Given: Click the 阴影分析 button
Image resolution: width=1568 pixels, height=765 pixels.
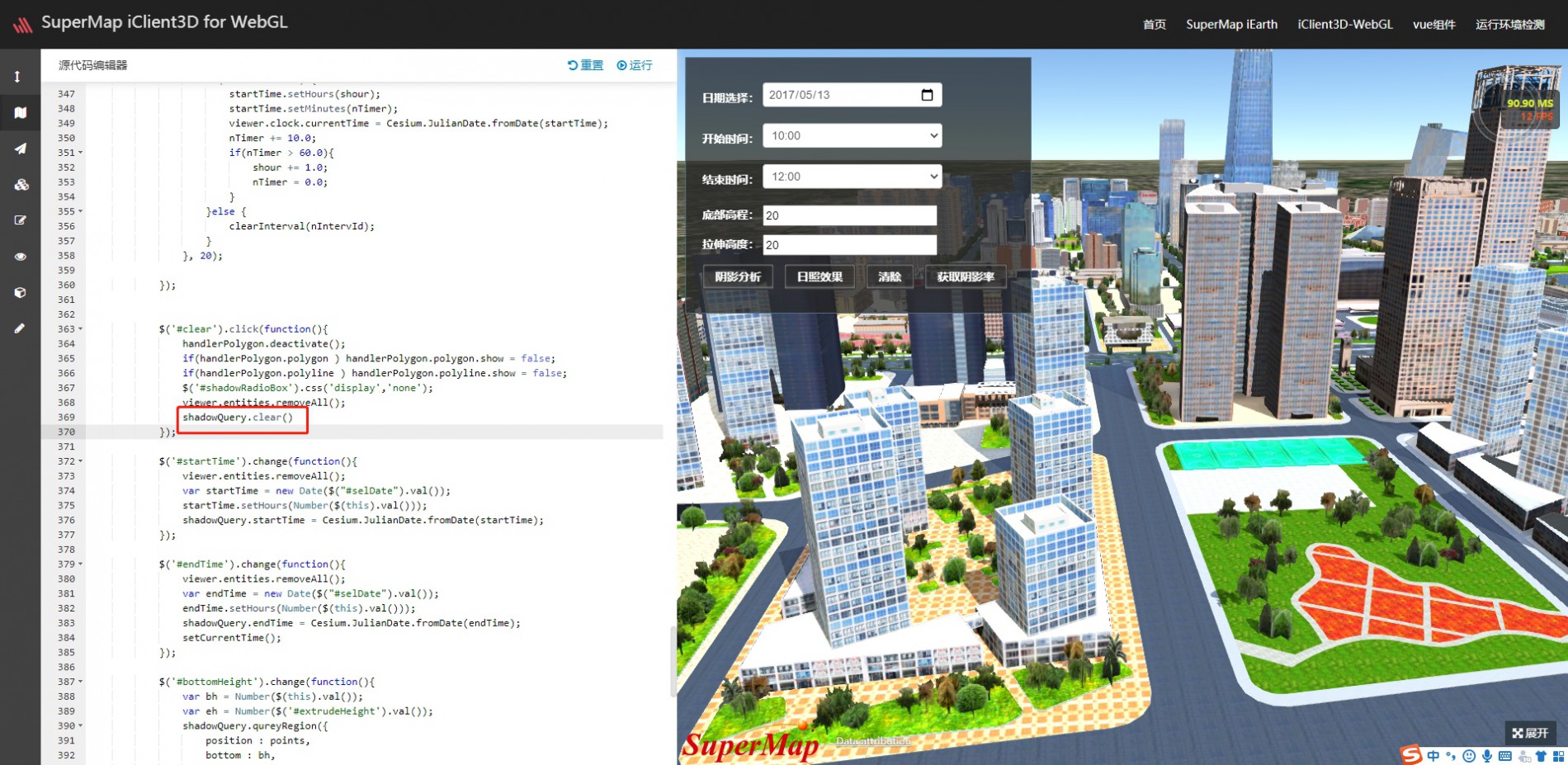Looking at the screenshot, I should pos(738,276).
